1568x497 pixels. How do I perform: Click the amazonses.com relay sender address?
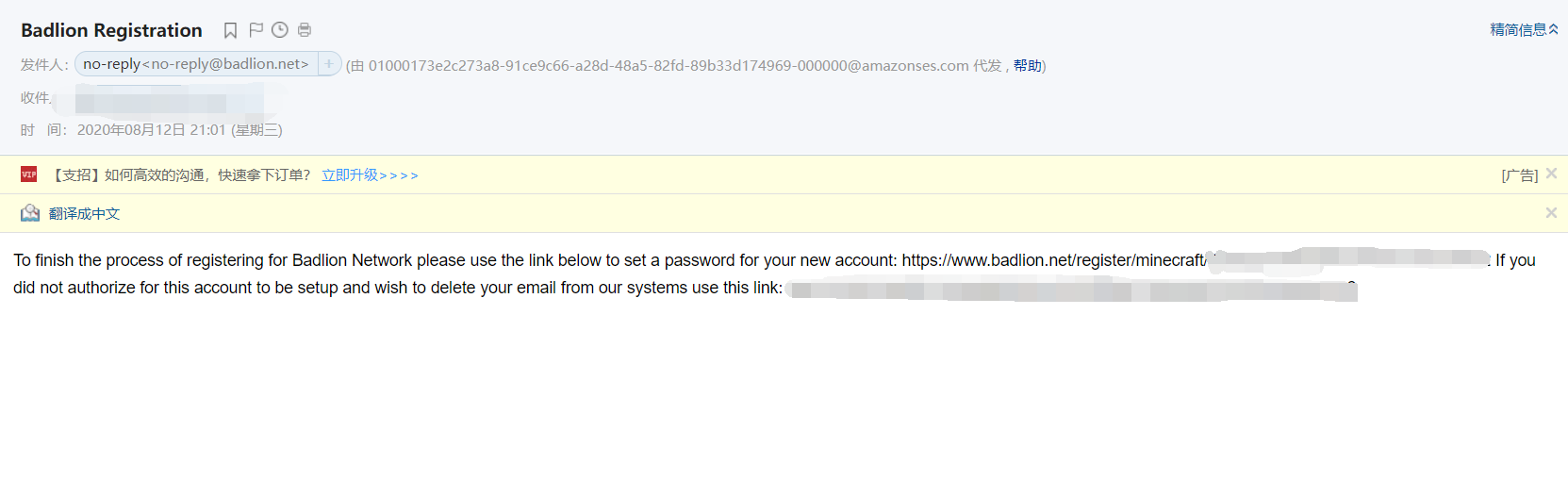click(x=668, y=65)
